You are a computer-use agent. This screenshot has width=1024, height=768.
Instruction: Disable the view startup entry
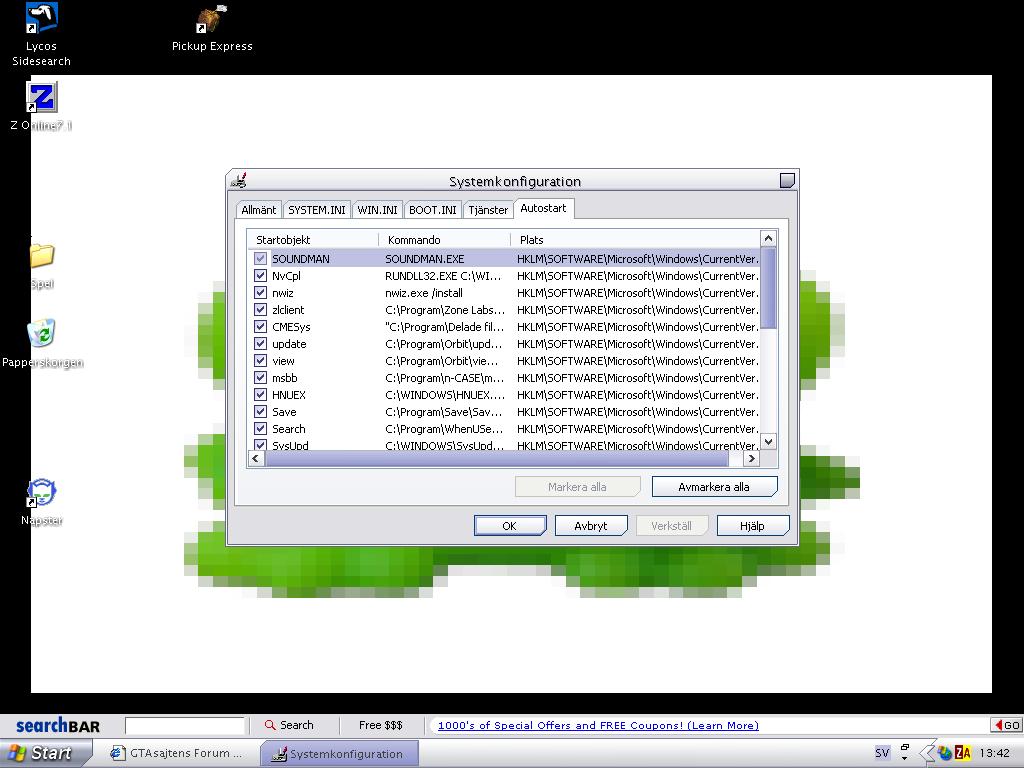pyautogui.click(x=261, y=360)
